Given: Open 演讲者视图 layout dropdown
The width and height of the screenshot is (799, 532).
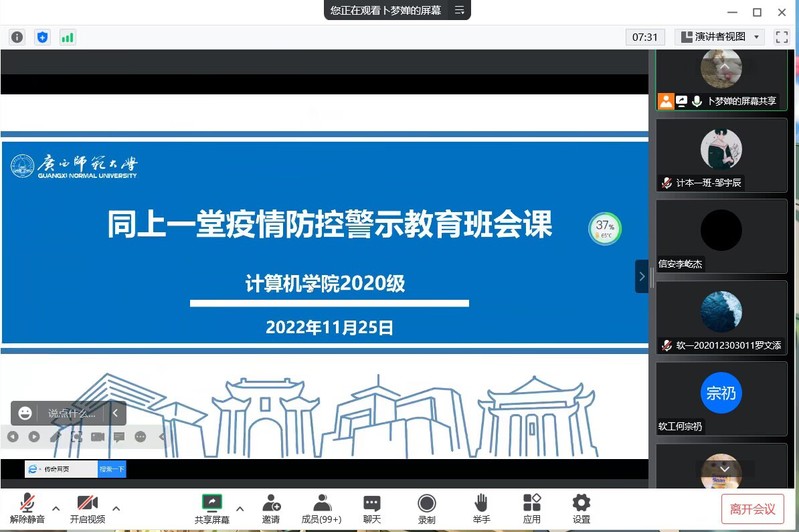Looking at the screenshot, I should point(720,37).
